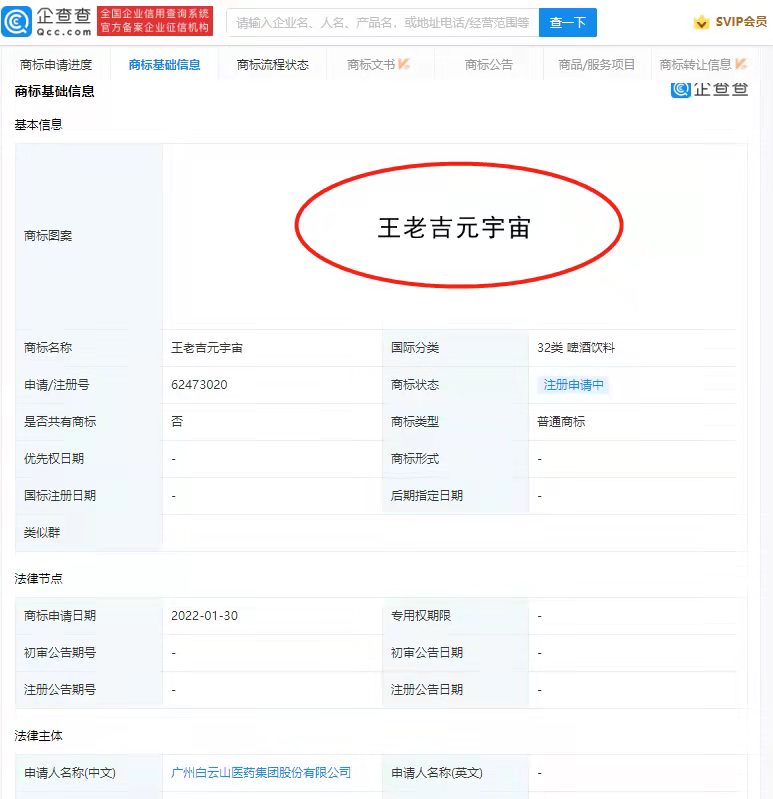Click the 优先权日期 label
This screenshot has height=799, width=773.
point(54,459)
